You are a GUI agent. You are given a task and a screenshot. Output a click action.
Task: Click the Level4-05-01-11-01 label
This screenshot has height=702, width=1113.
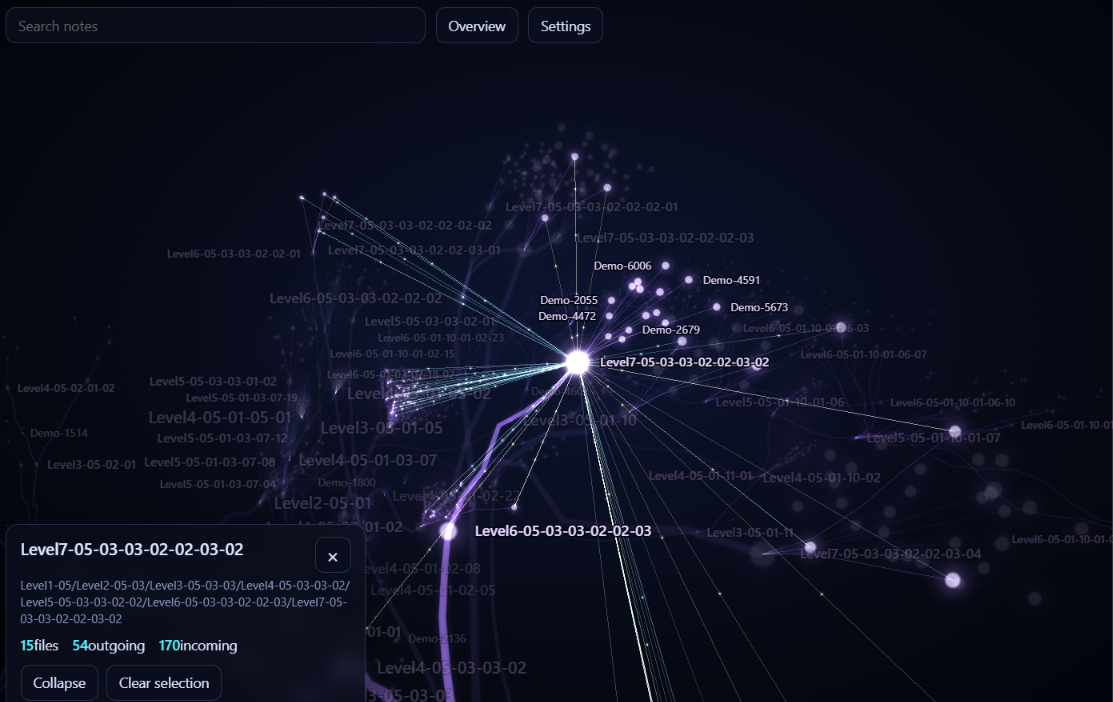[x=701, y=476]
